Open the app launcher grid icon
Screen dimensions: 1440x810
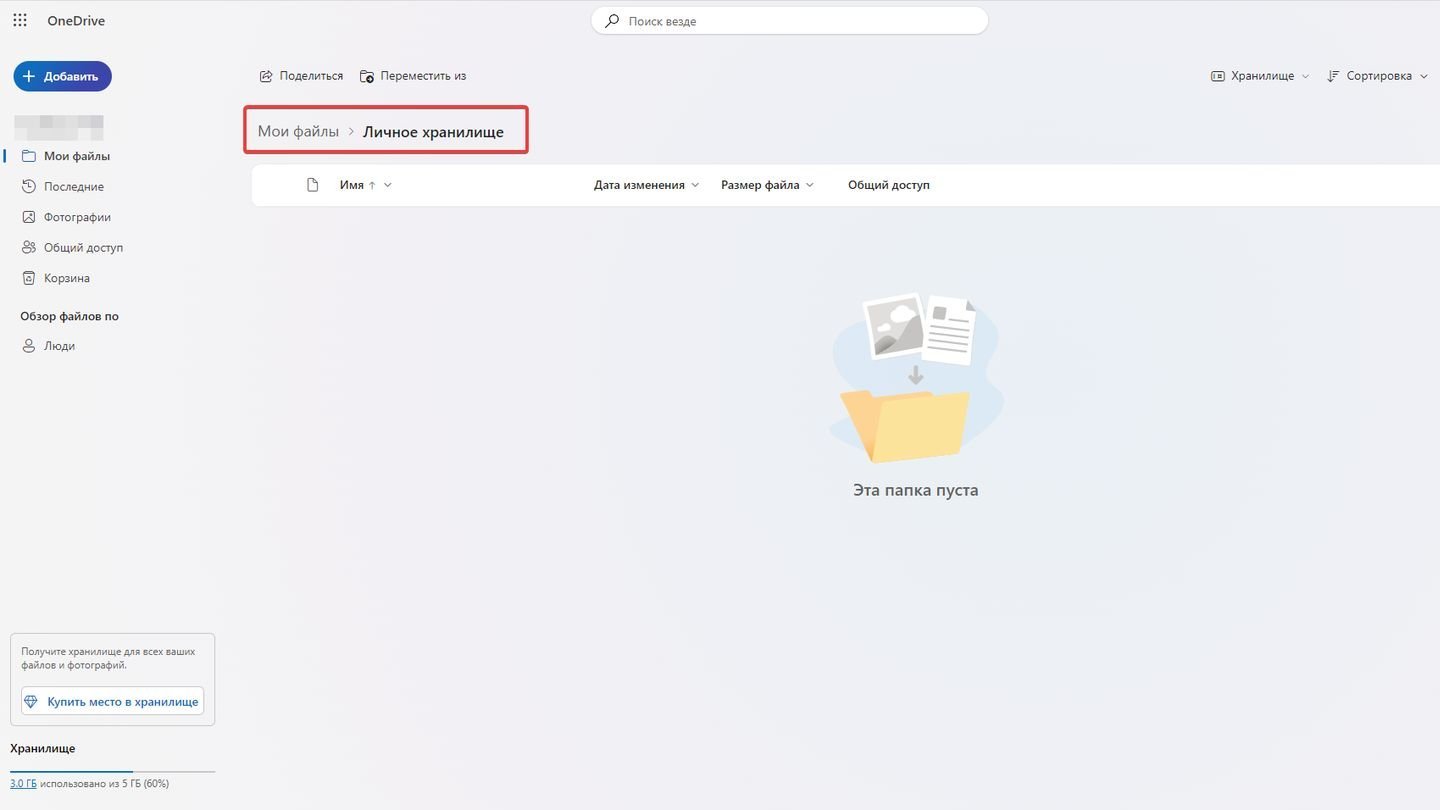pyautogui.click(x=20, y=21)
